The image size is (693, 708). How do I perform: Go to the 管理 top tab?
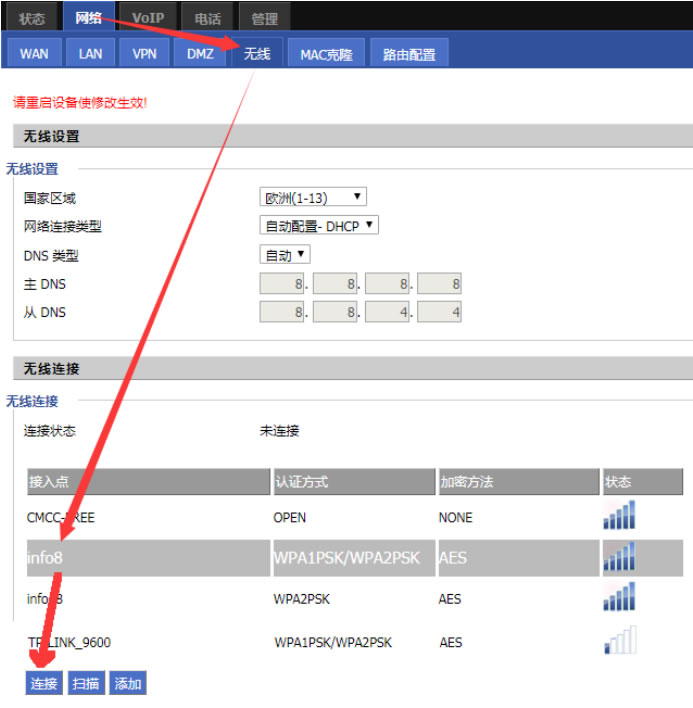tap(265, 18)
